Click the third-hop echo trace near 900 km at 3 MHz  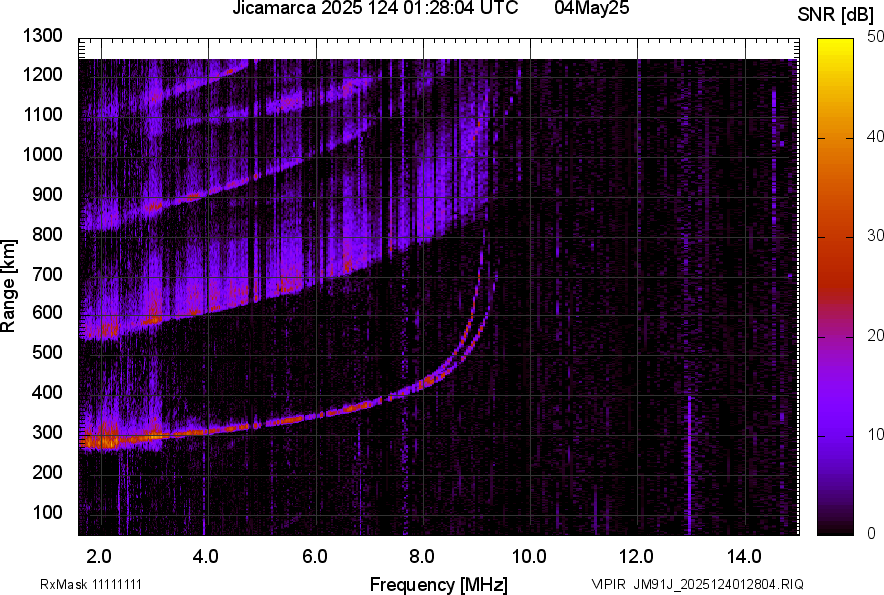coord(152,206)
